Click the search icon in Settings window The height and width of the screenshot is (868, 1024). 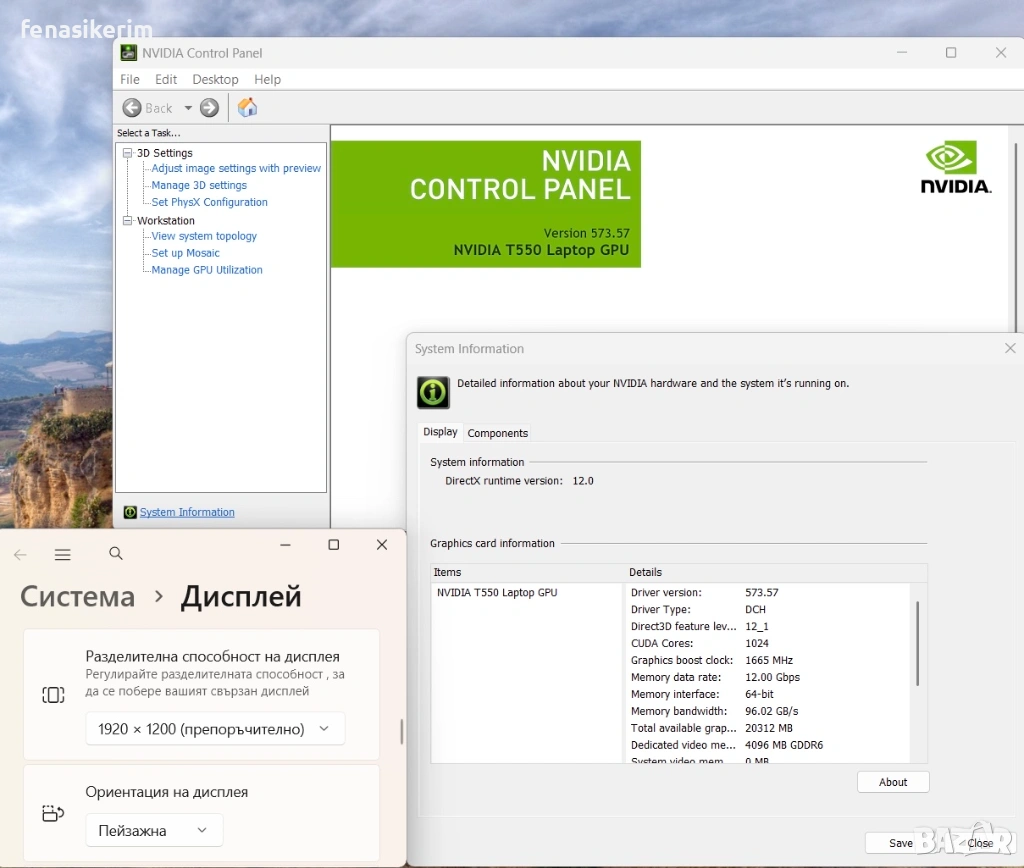116,554
